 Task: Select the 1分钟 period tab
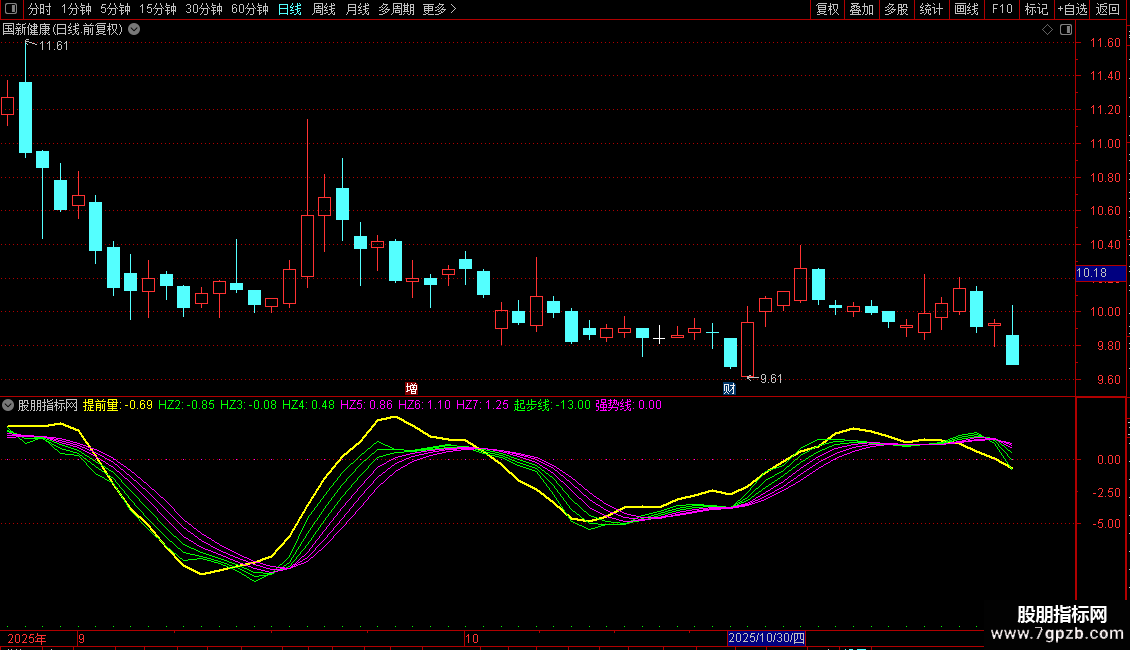point(76,9)
